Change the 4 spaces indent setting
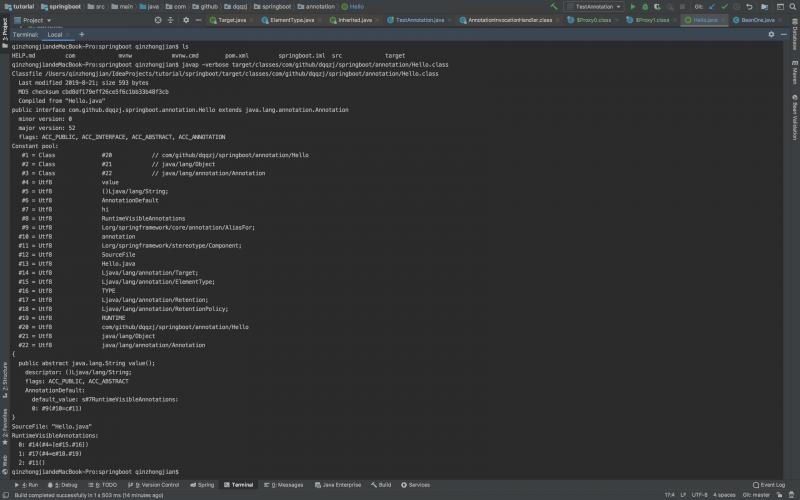The width and height of the screenshot is (800, 500). point(724,495)
